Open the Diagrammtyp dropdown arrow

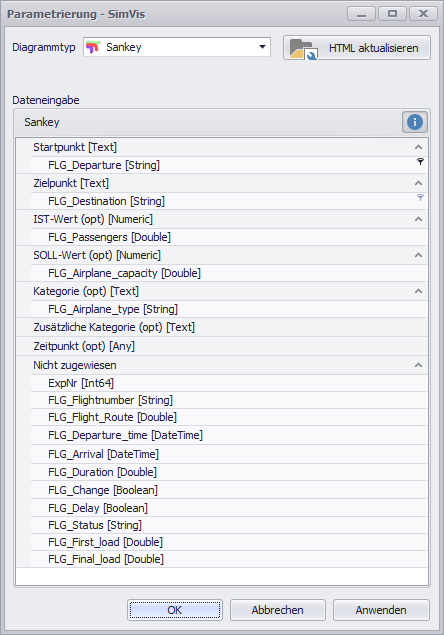(x=262, y=47)
